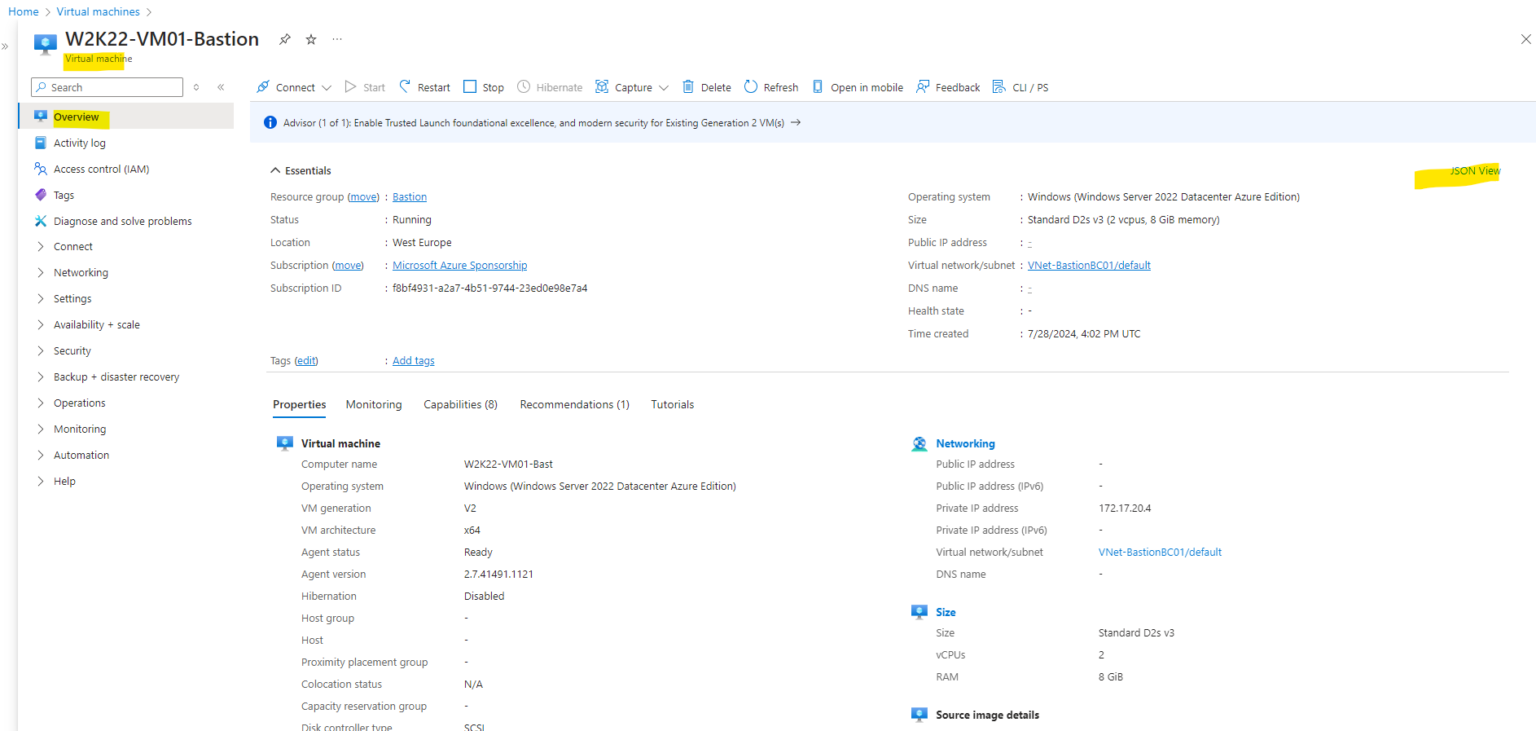
Task: Click the sidebar Search field
Action: tap(106, 87)
